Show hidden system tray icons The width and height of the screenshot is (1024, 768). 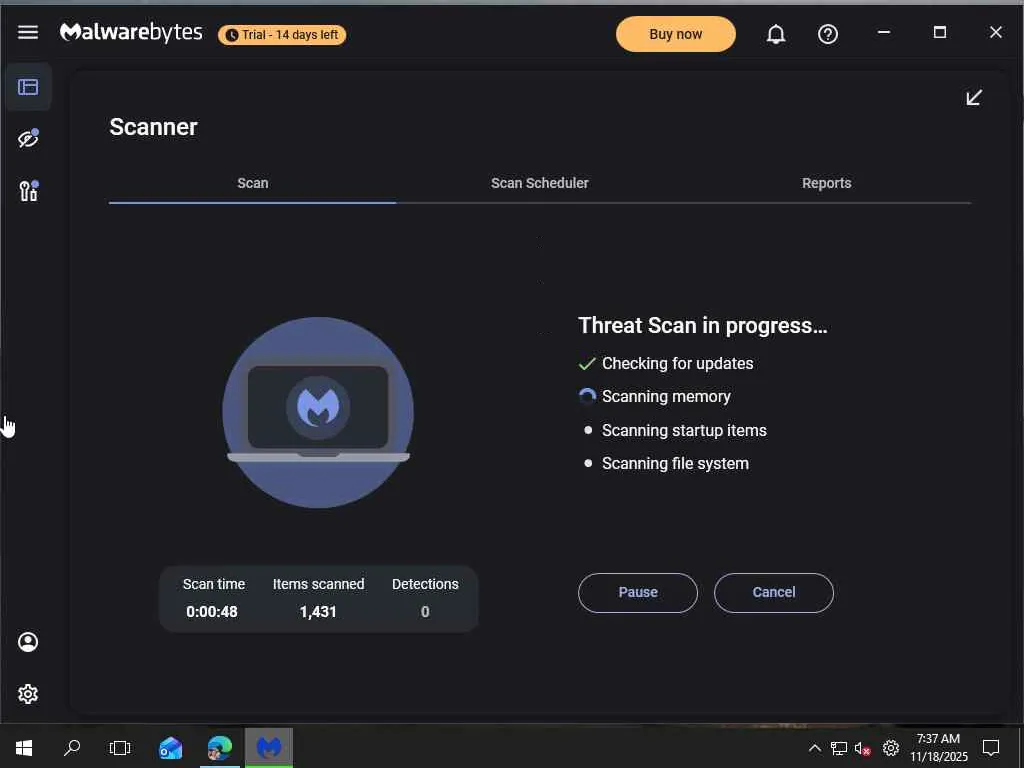[814, 748]
